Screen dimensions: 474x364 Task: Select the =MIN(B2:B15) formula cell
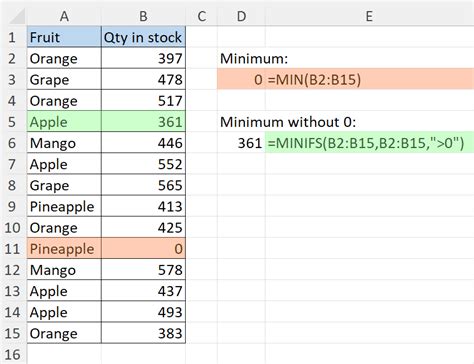pos(369,79)
